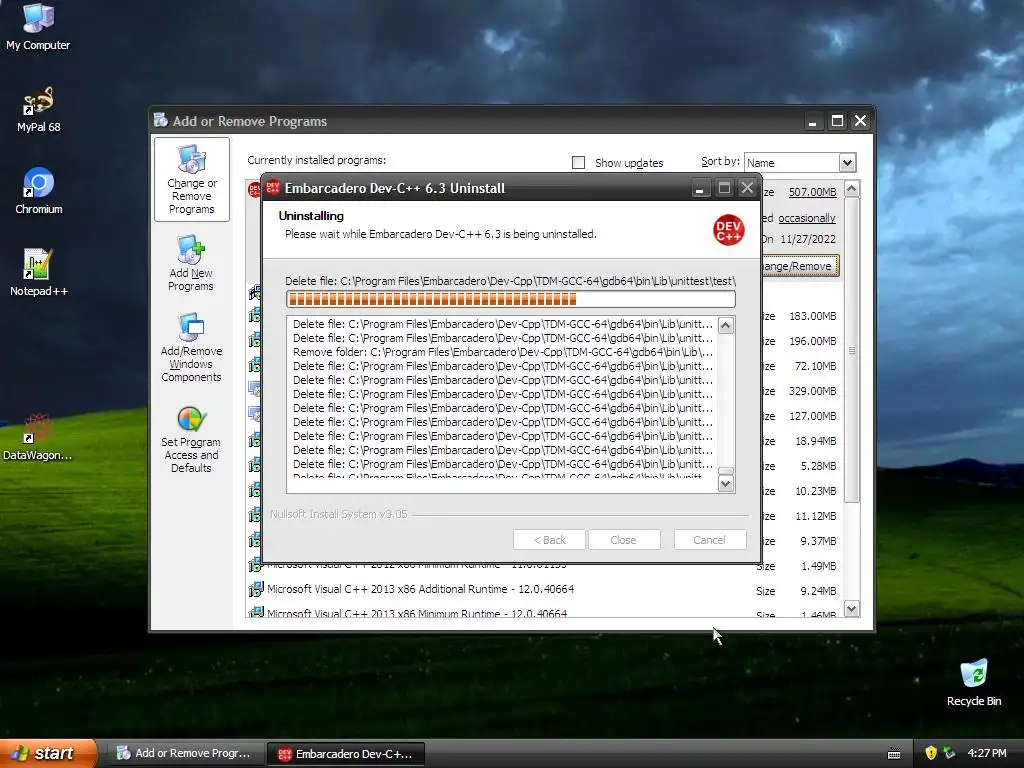Click the Back button in uninstaller

click(x=549, y=540)
